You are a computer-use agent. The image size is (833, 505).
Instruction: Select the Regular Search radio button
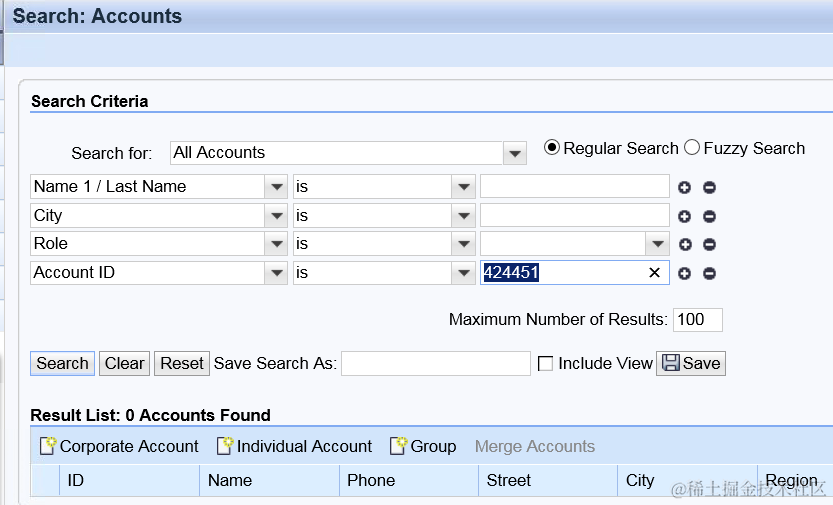point(551,147)
